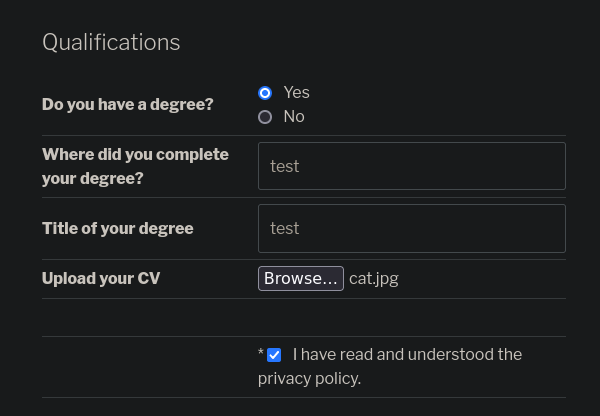The image size is (600, 416).
Task: Uncheck the privacy policy checkbox
Action: click(274, 355)
